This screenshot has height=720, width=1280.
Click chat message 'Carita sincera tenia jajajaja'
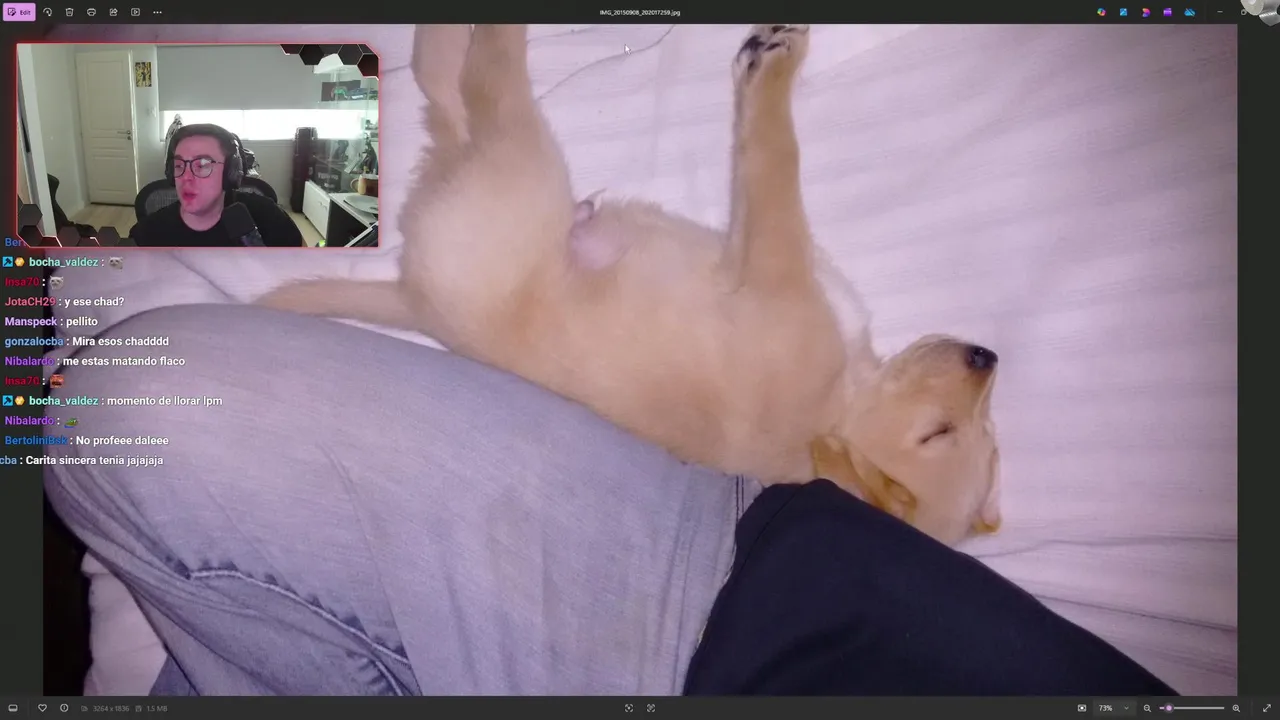pyautogui.click(x=94, y=460)
